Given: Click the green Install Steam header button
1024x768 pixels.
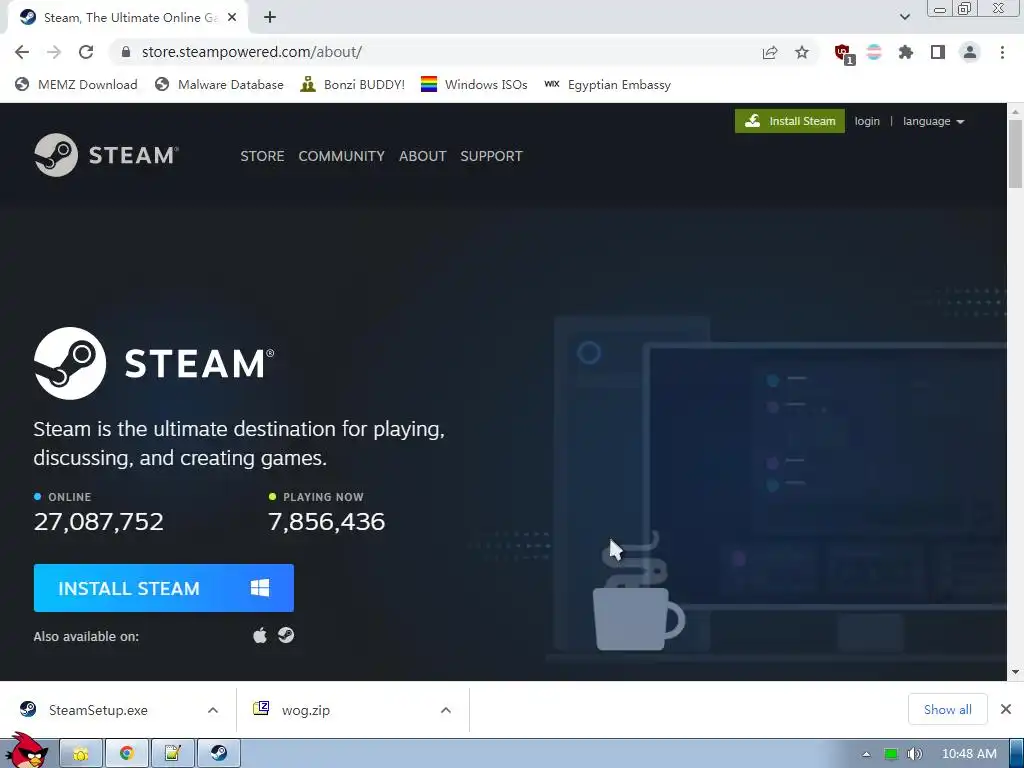Looking at the screenshot, I should pos(790,121).
